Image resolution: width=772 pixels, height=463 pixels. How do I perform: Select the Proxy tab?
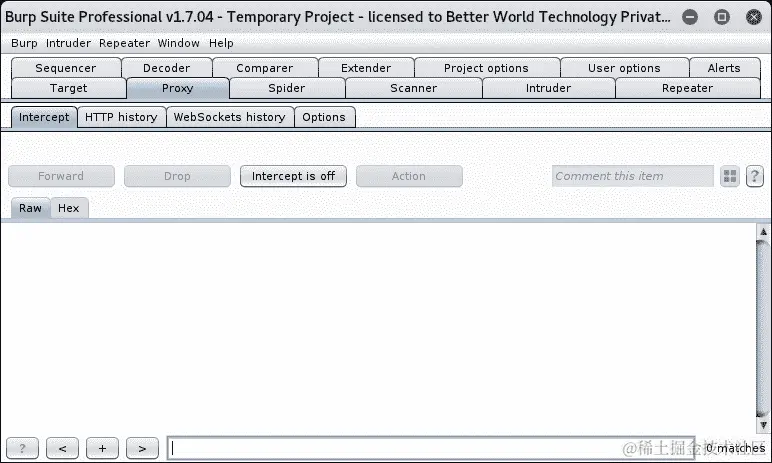[178, 88]
